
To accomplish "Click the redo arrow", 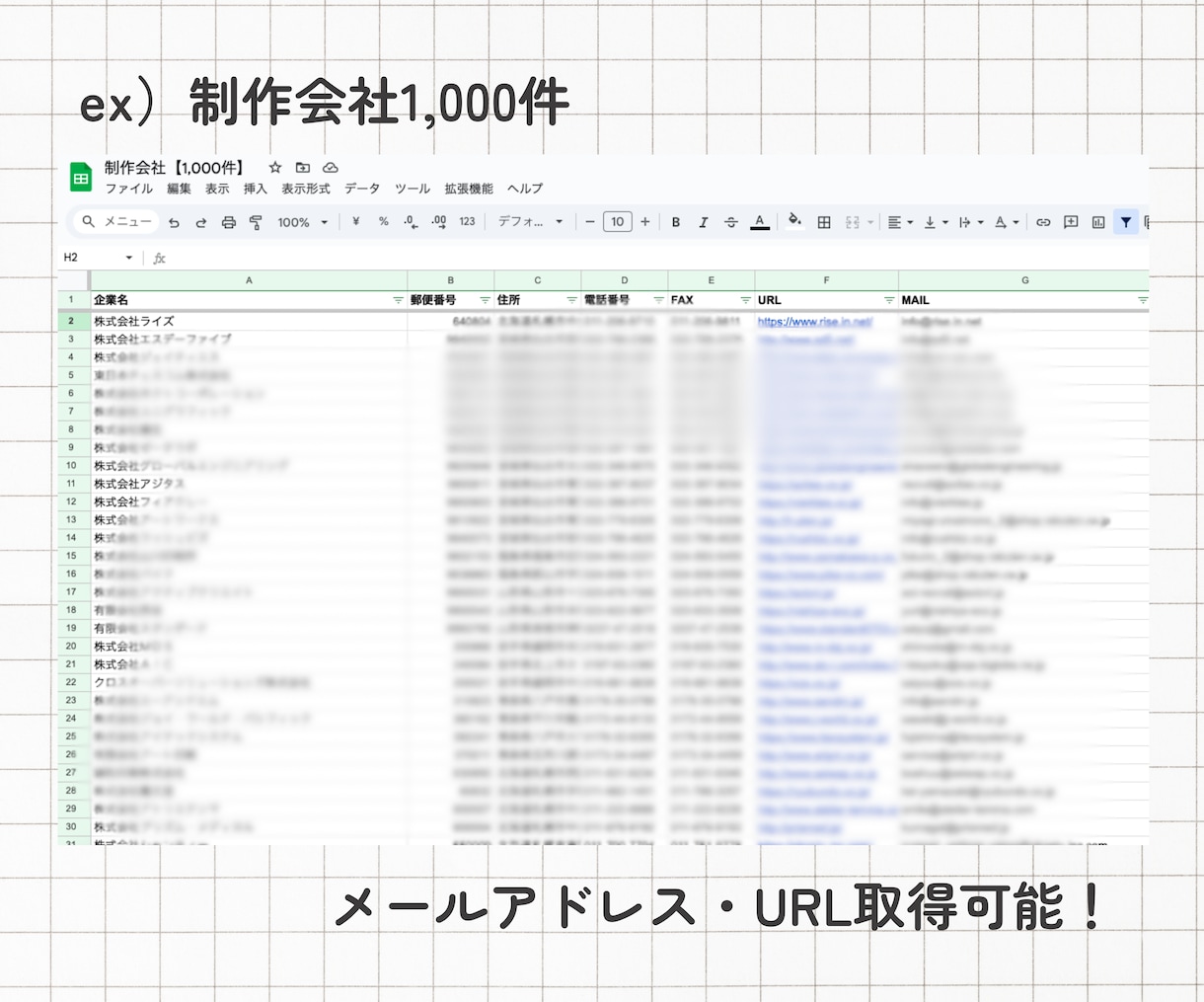I will pos(200,222).
